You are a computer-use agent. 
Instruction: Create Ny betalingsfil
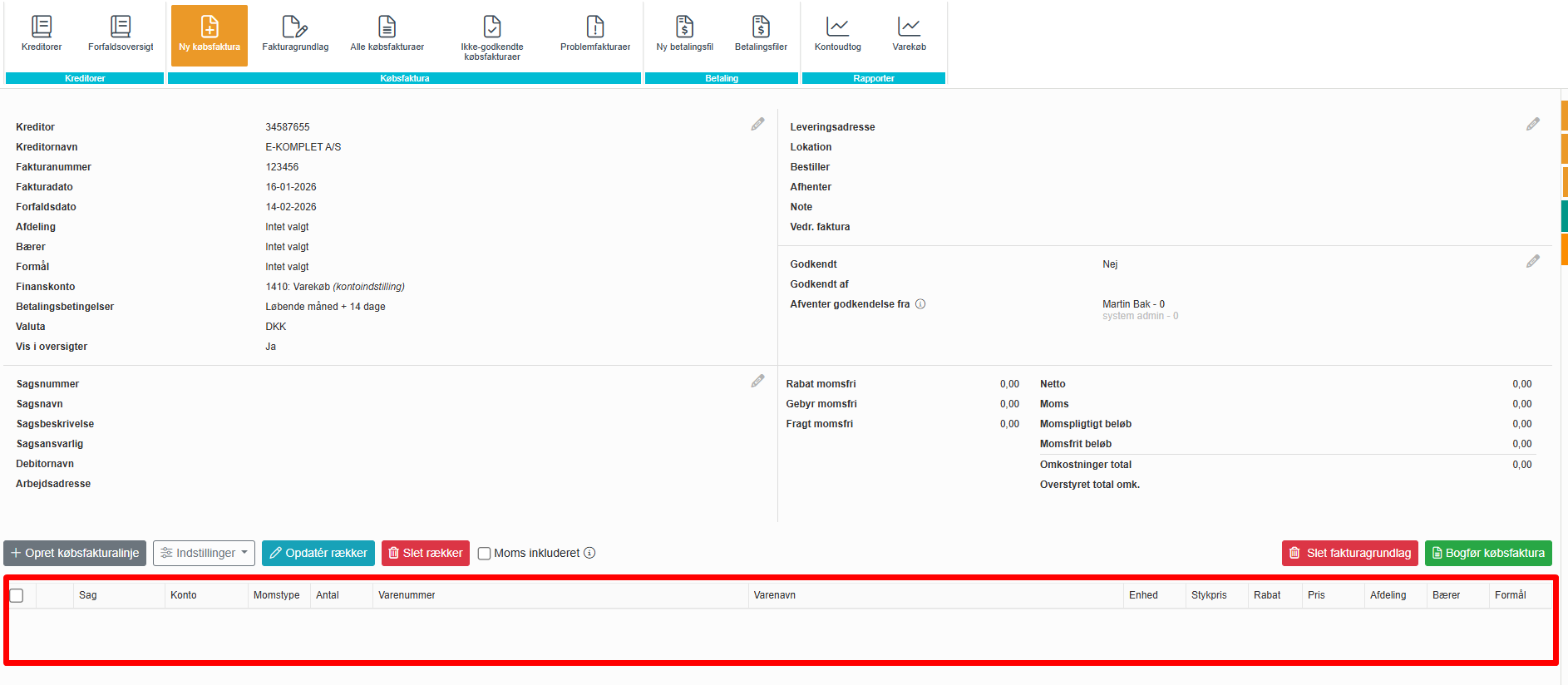(x=684, y=34)
